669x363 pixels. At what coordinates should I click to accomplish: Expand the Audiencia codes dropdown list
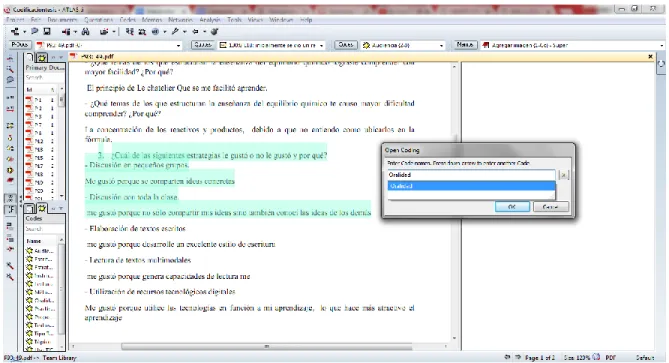pyautogui.click(x=441, y=45)
